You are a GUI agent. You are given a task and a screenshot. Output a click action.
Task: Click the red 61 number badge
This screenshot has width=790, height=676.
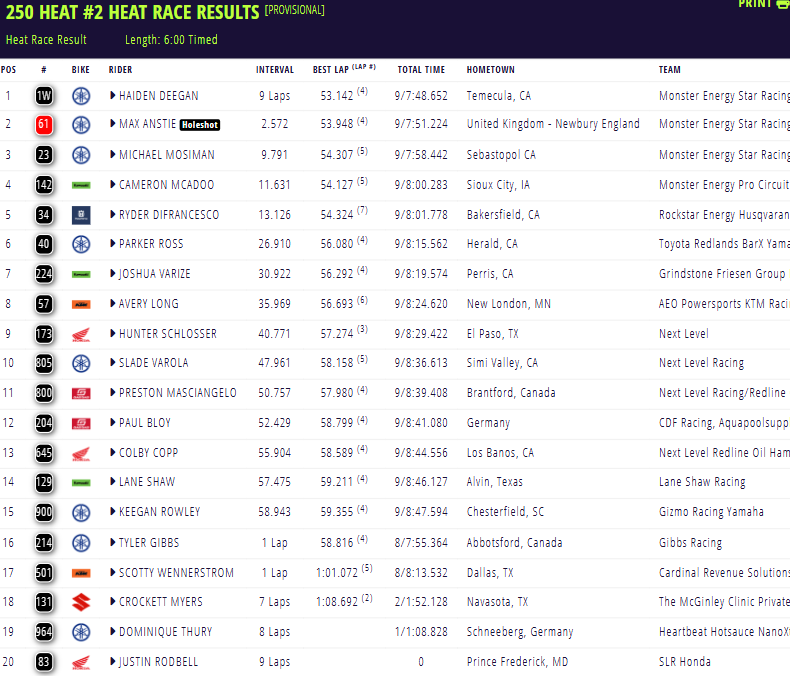click(x=44, y=124)
